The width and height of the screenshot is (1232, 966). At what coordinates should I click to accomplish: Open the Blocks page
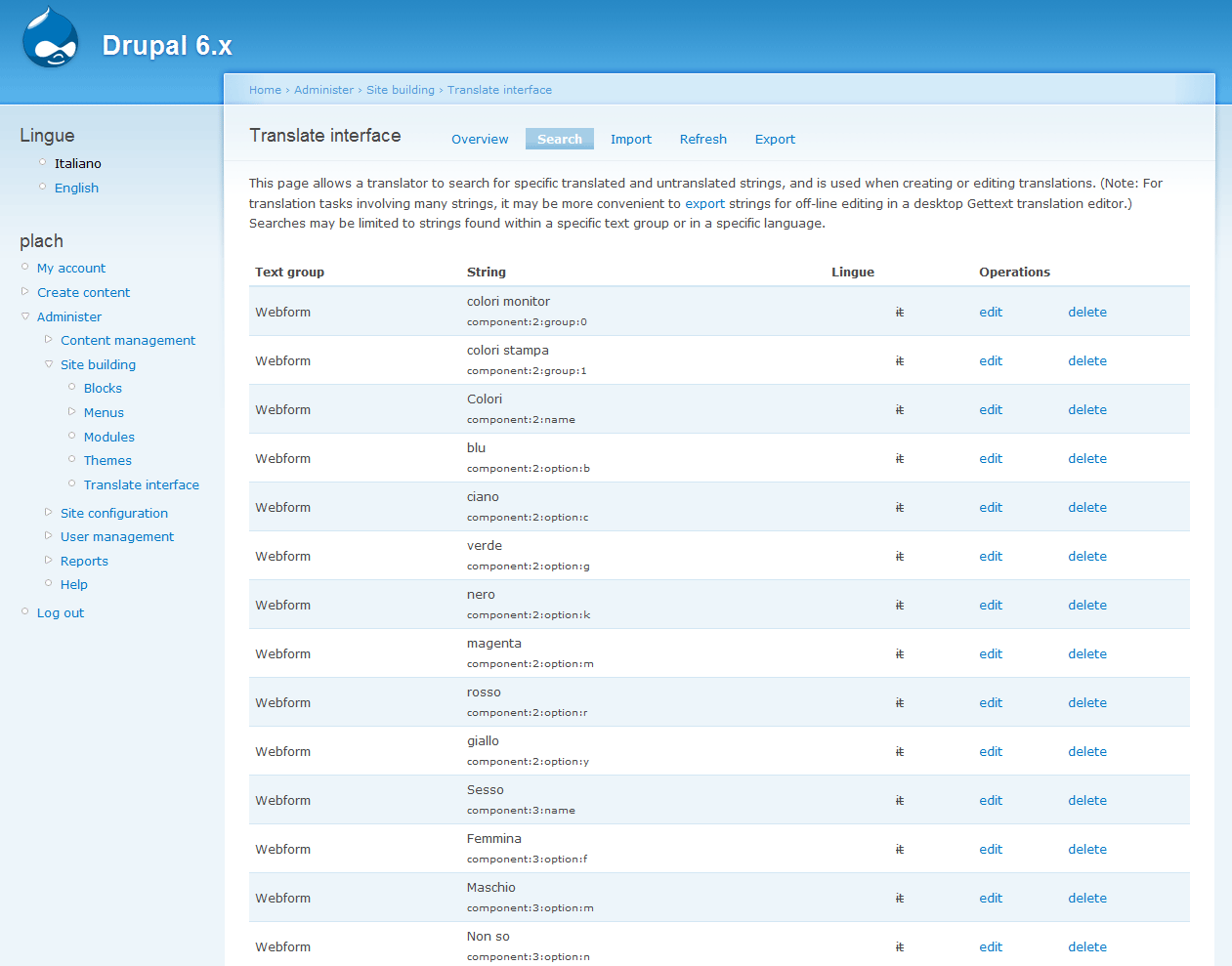[102, 388]
